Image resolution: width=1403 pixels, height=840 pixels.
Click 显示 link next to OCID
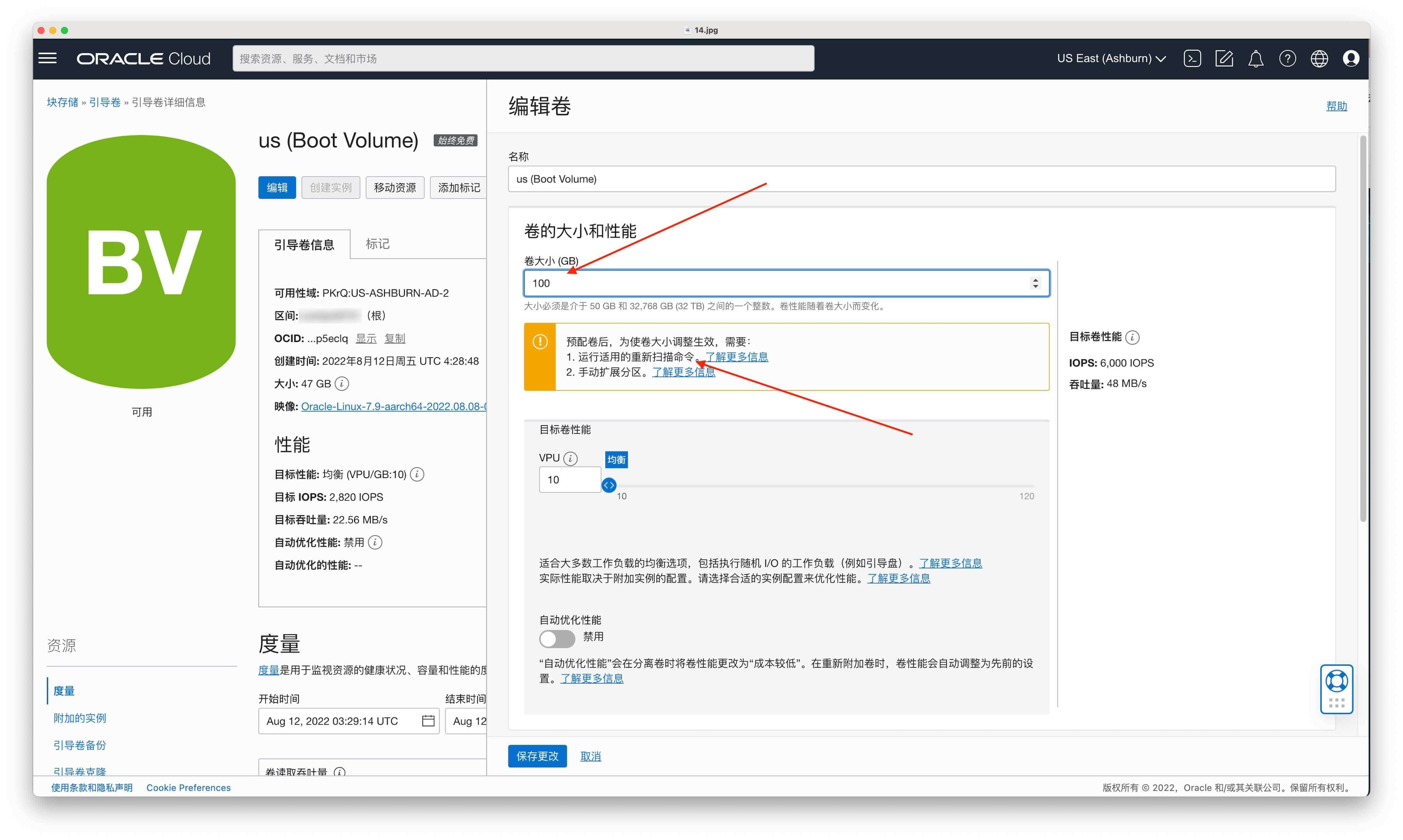(366, 339)
